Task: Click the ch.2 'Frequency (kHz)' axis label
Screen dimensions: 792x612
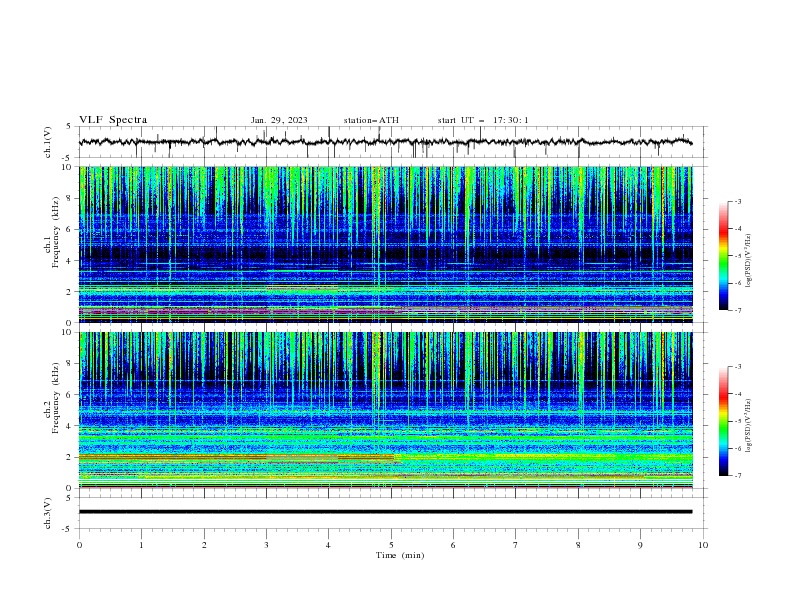Action: click(x=56, y=397)
